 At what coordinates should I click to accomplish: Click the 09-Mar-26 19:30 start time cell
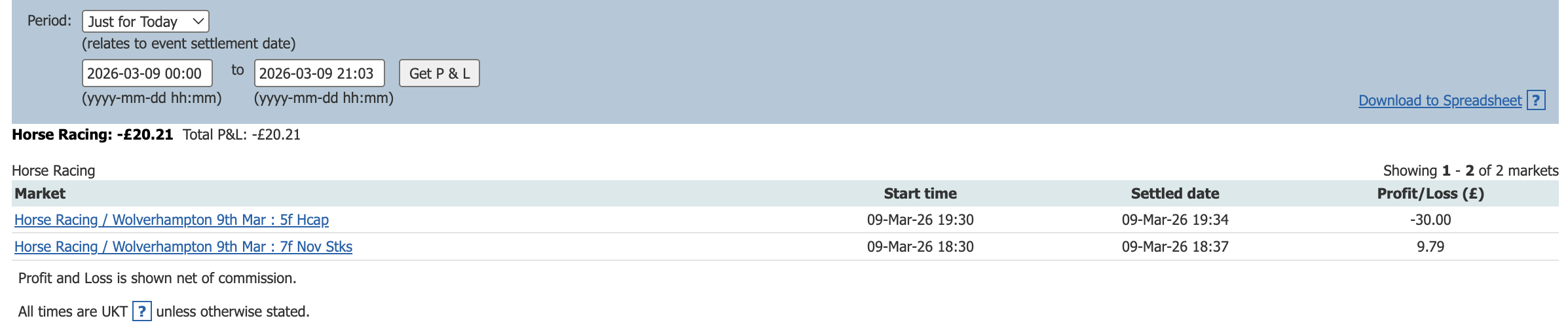click(x=920, y=220)
